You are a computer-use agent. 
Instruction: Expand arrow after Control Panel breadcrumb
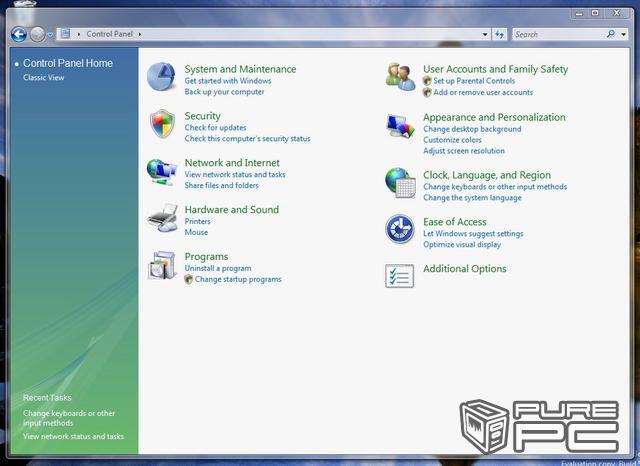pyautogui.click(x=140, y=34)
